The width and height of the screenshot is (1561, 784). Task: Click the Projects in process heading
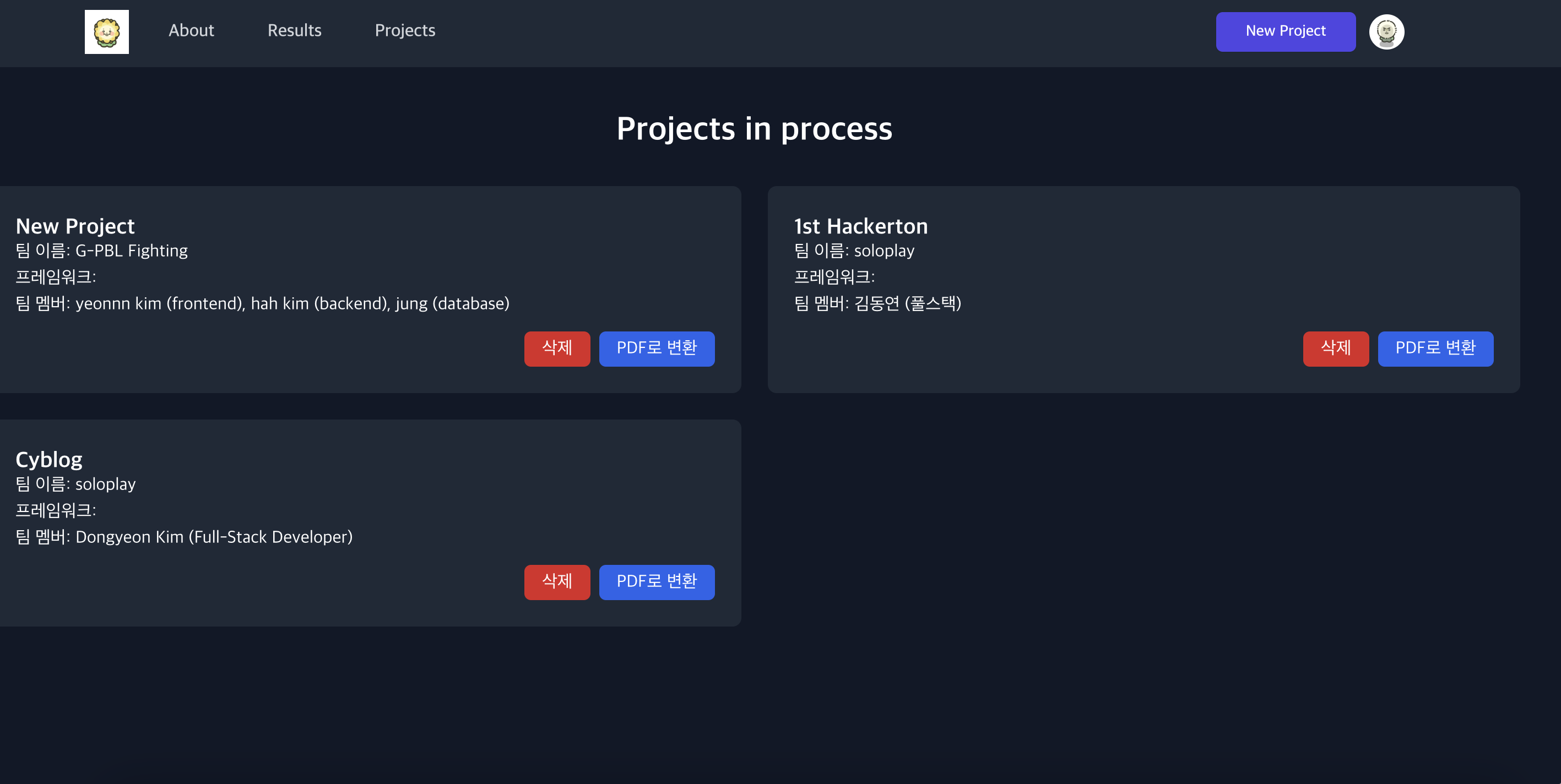pyautogui.click(x=754, y=128)
